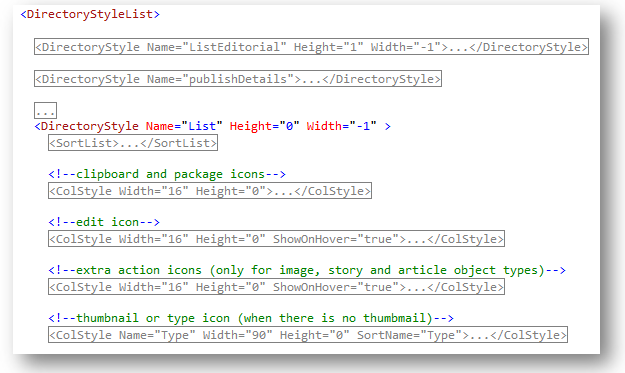Click the edit icon comment line
Image resolution: width=625 pixels, height=373 pixels.
(x=104, y=222)
